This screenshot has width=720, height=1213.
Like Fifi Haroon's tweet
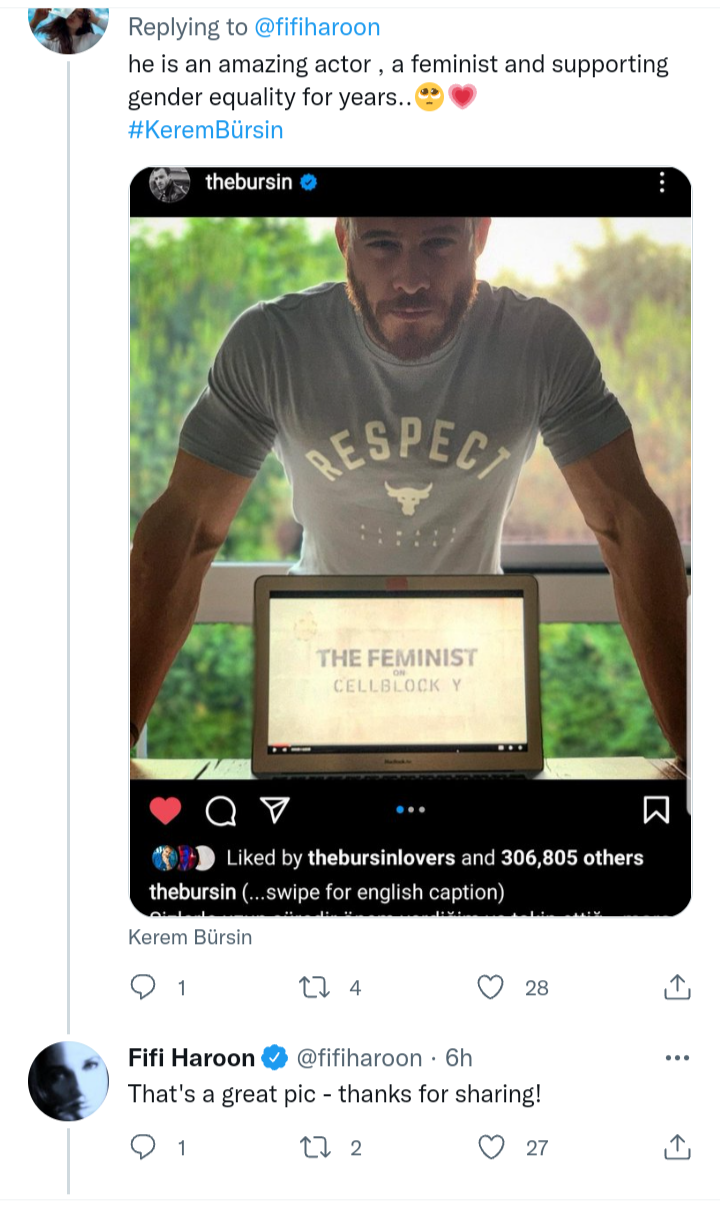point(490,1148)
